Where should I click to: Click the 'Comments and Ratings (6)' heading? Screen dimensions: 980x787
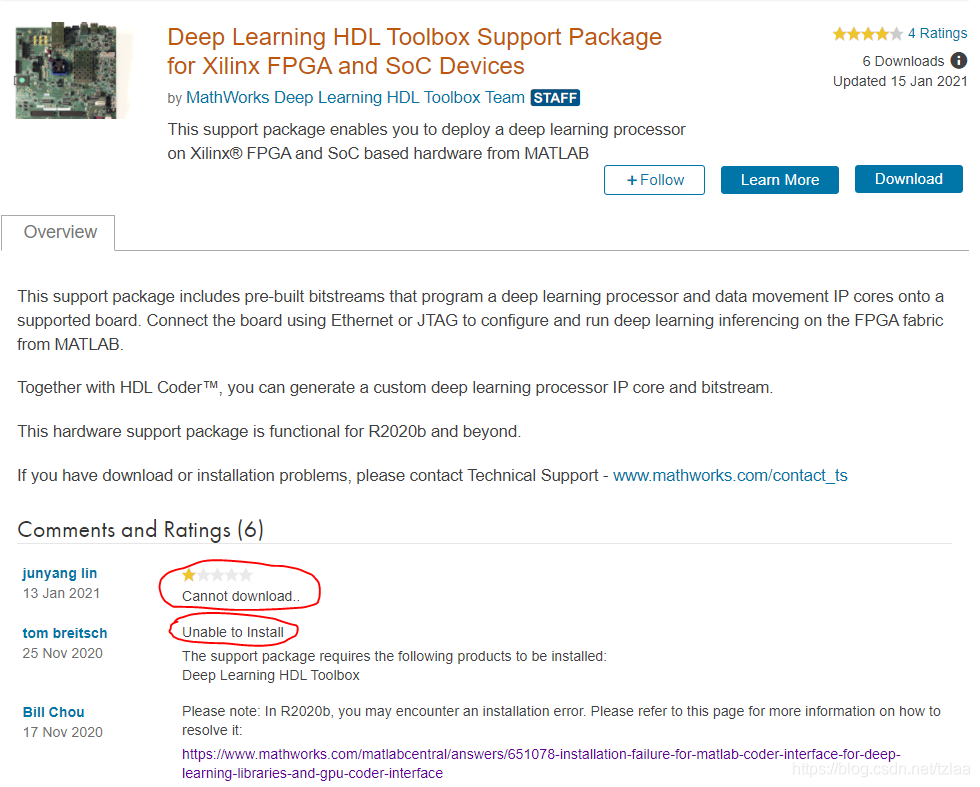click(x=141, y=530)
